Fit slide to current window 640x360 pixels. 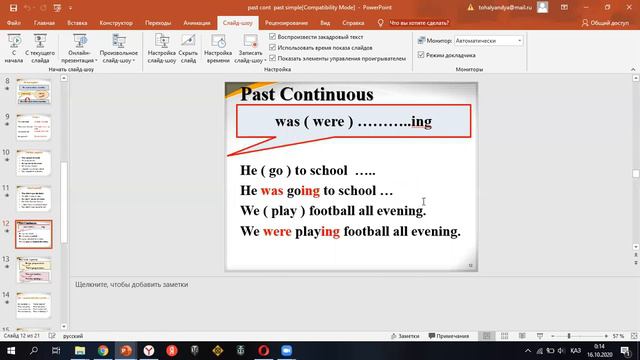634,336
